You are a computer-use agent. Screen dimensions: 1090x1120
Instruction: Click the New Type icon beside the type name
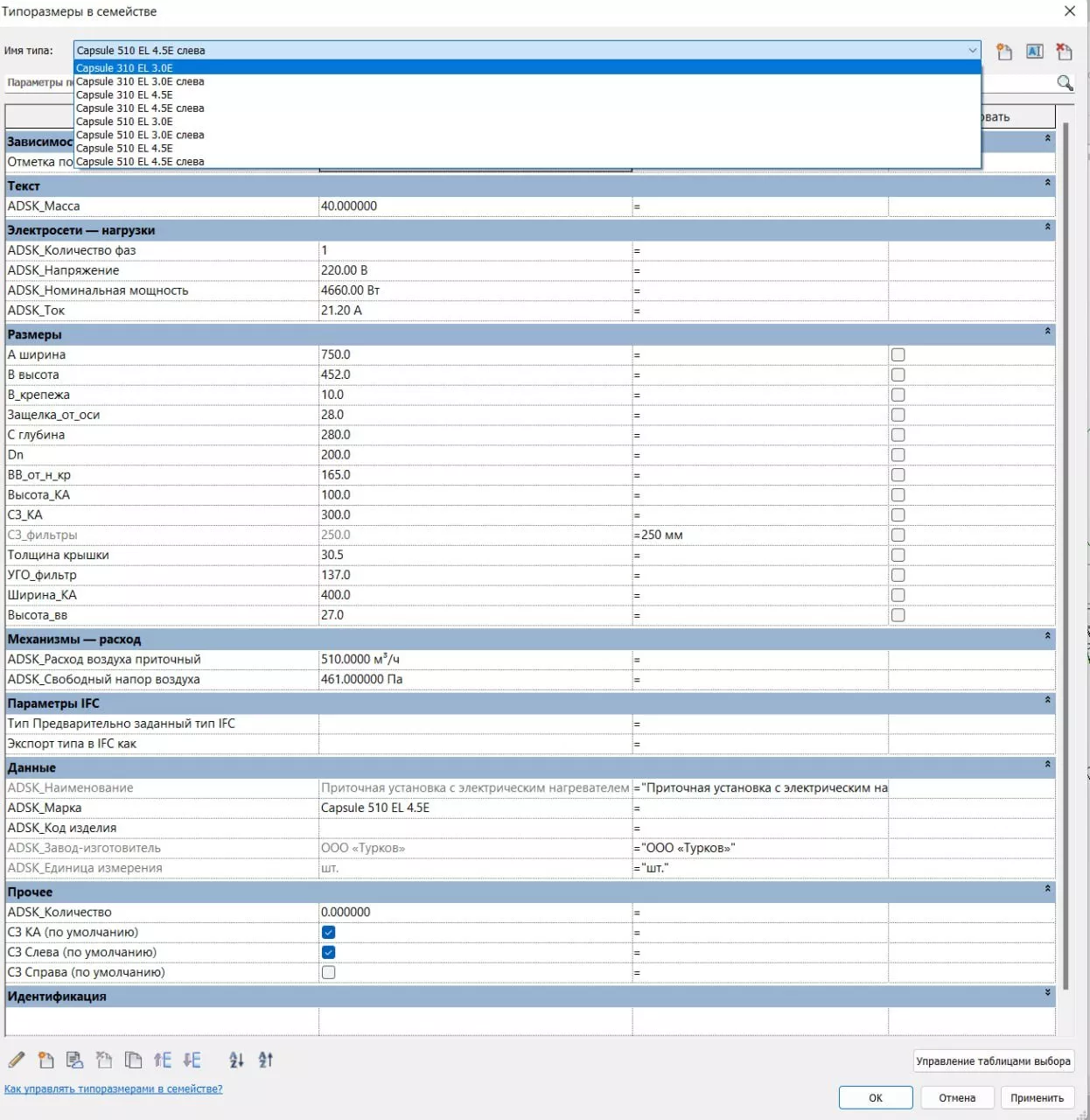point(1004,52)
